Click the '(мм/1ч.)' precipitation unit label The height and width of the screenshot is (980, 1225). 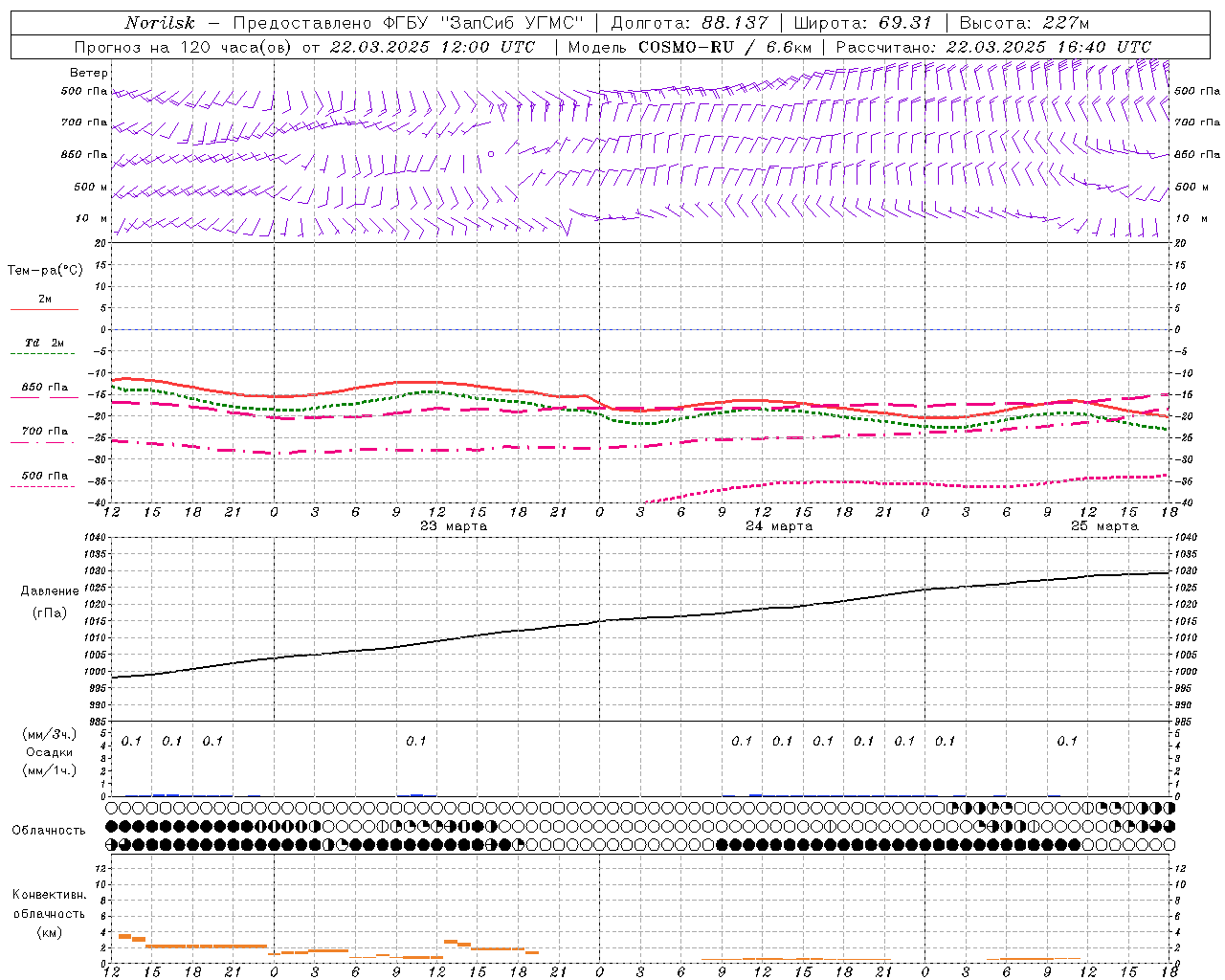coord(49,770)
